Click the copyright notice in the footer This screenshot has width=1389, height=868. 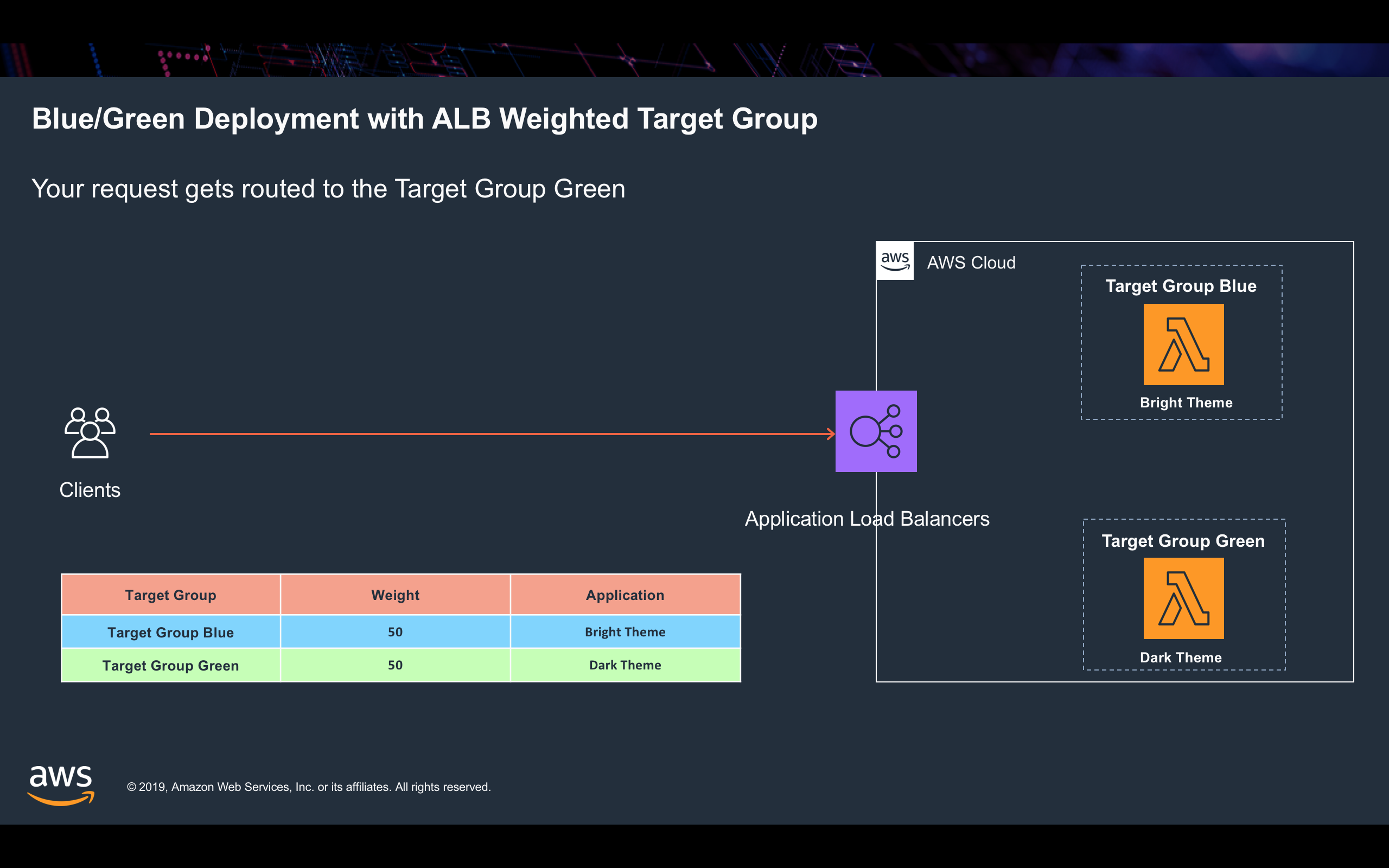tap(309, 787)
